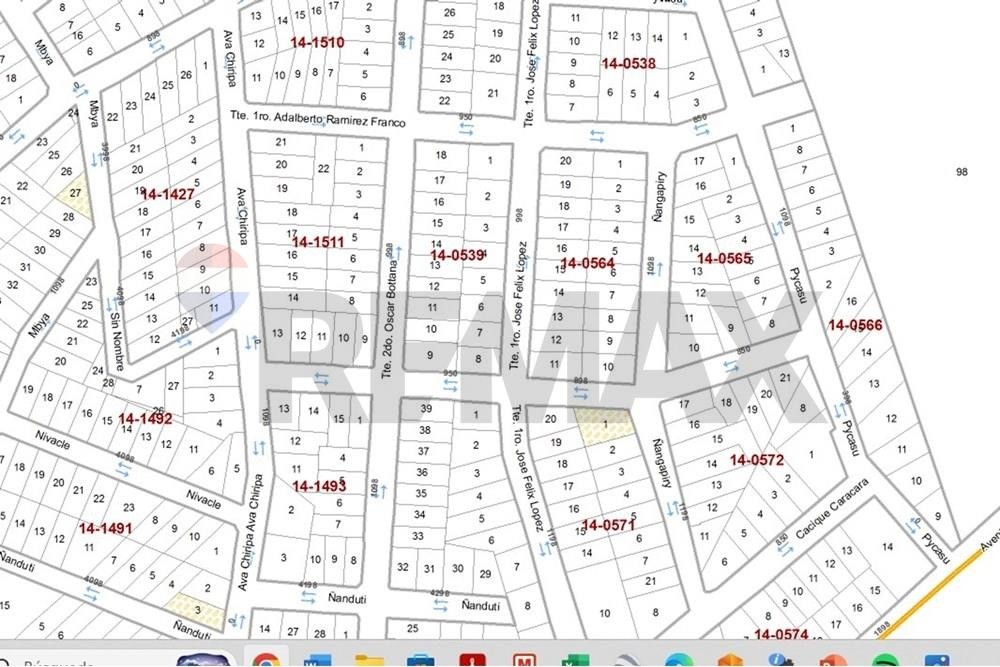The height and width of the screenshot is (667, 1000).
Task: Click lot number 39
Action: [x=426, y=409]
